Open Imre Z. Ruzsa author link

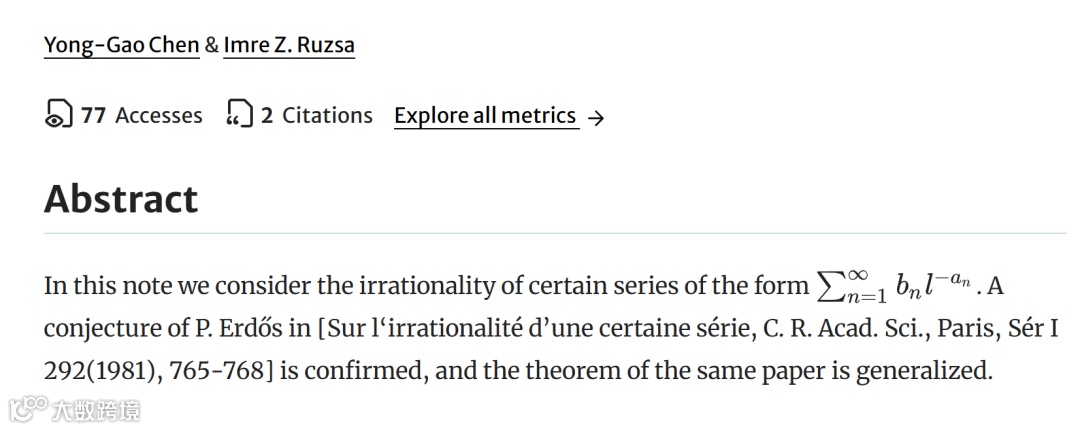[x=289, y=45]
